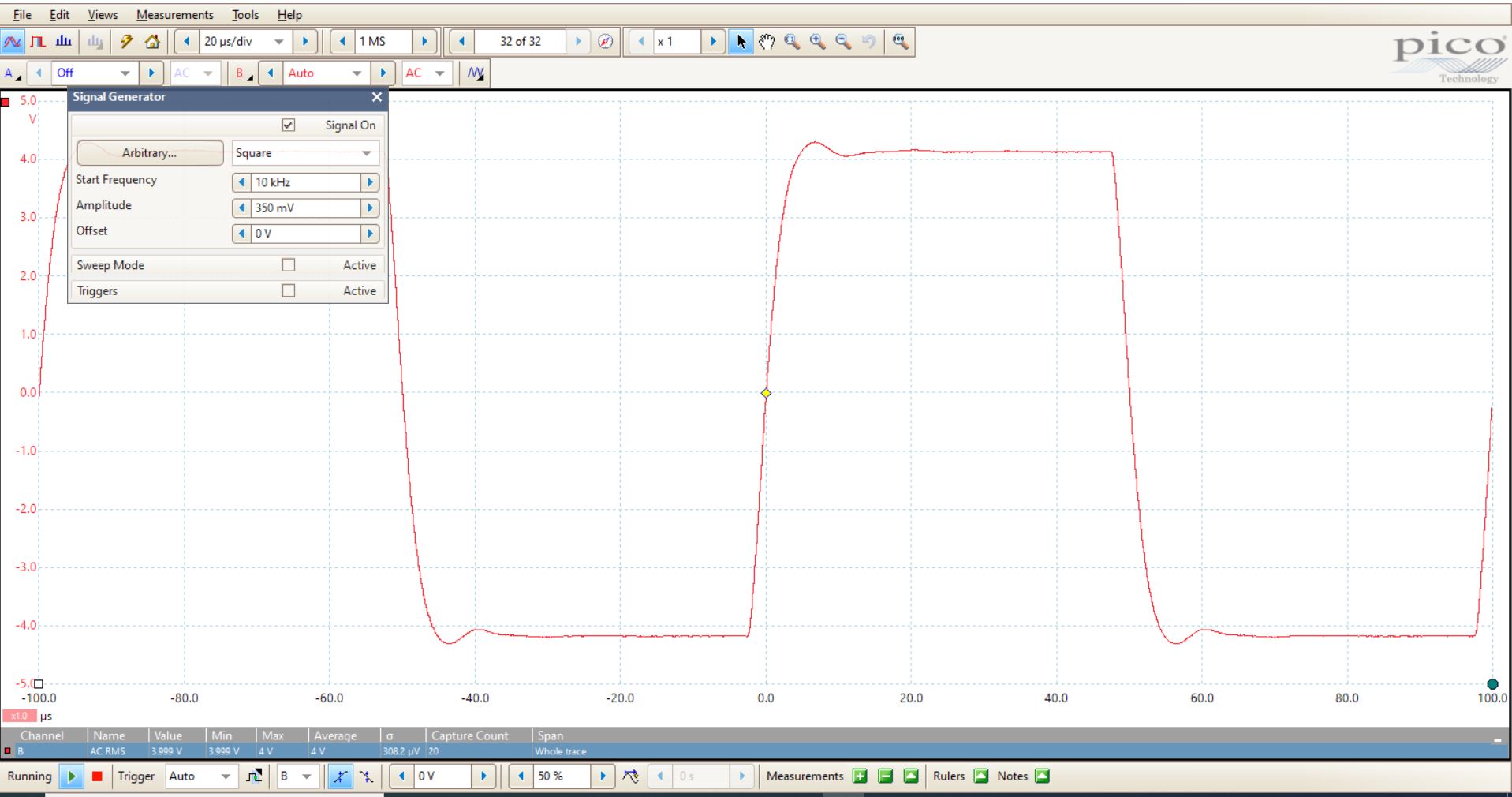This screenshot has width=1512, height=797.
Task: Increase zoom factor x 1 arrow
Action: click(713, 42)
